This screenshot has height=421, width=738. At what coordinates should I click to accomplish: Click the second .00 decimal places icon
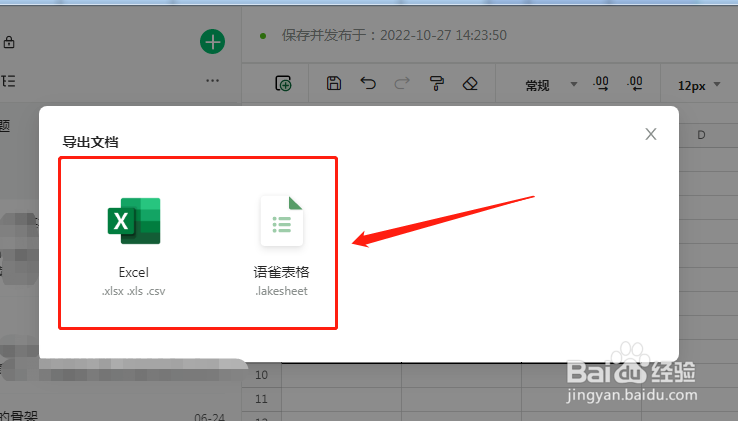(x=634, y=84)
